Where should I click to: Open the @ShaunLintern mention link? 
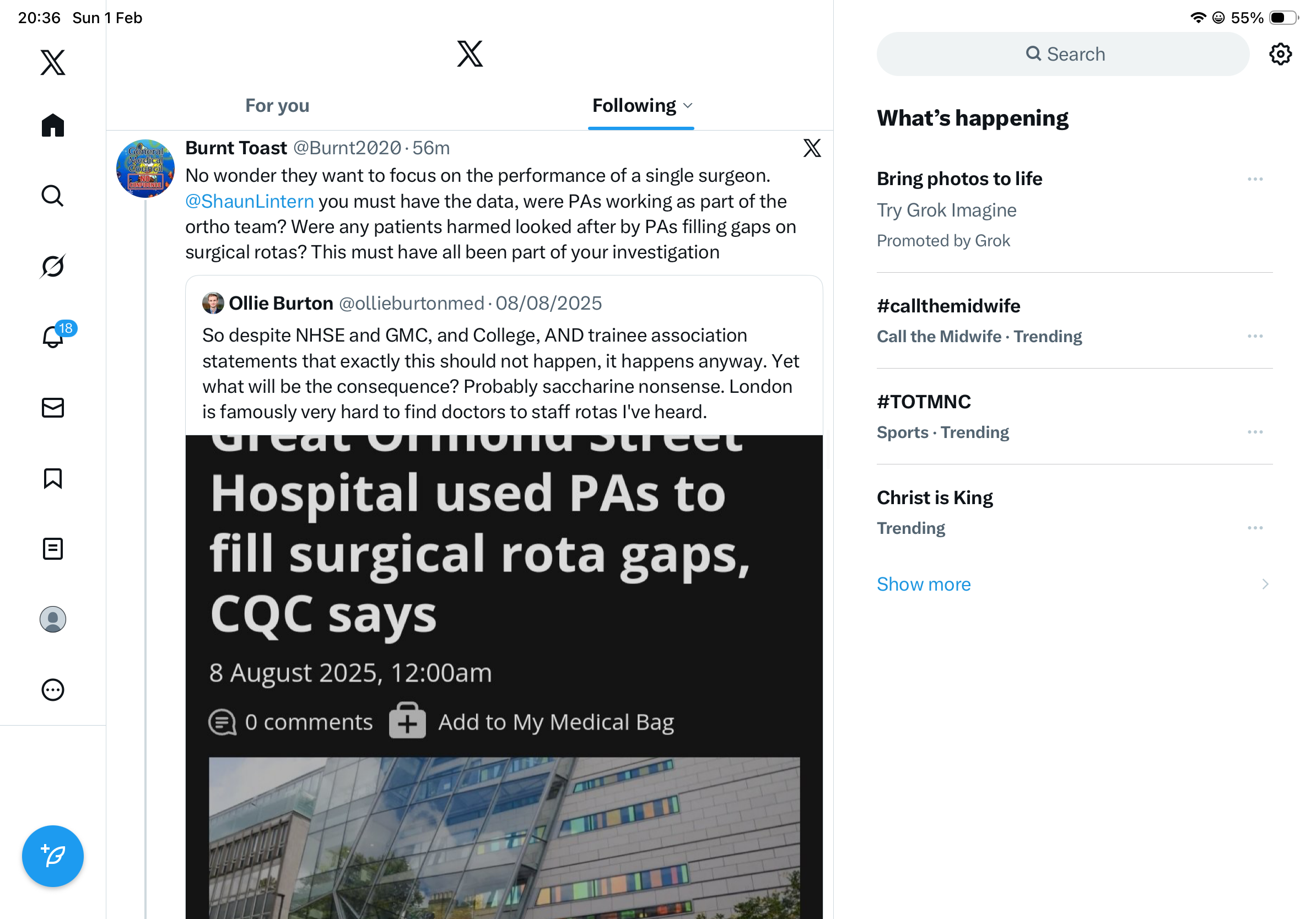coord(249,201)
